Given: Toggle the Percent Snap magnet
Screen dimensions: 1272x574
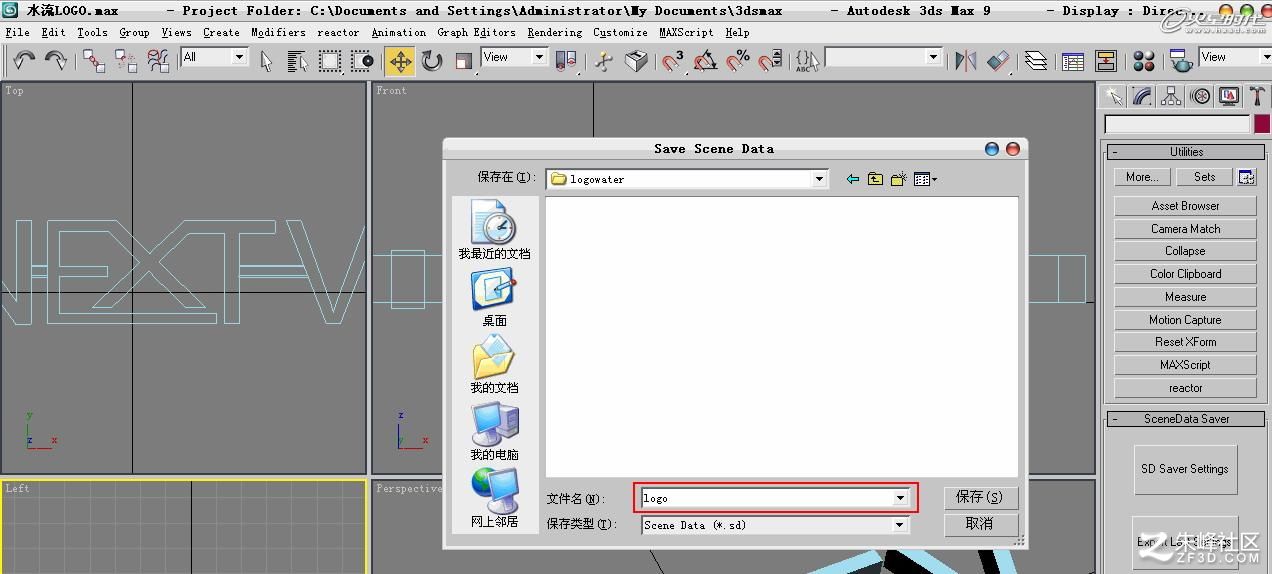Looking at the screenshot, I should 737,61.
